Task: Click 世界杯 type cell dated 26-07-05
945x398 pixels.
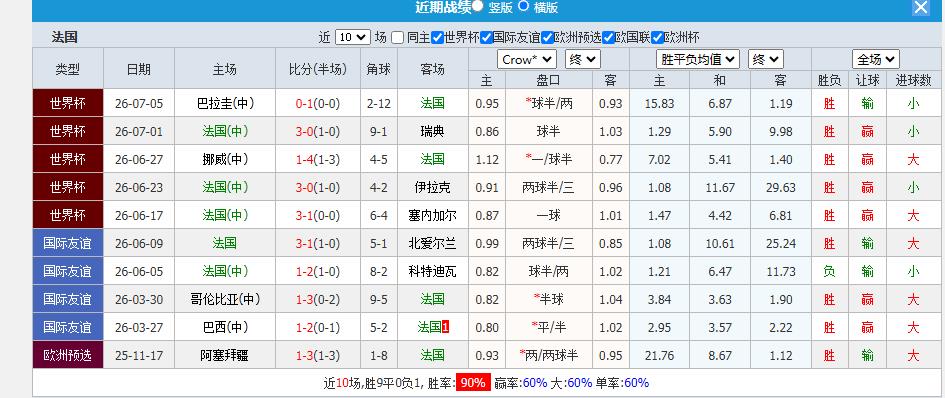Action: tap(68, 103)
